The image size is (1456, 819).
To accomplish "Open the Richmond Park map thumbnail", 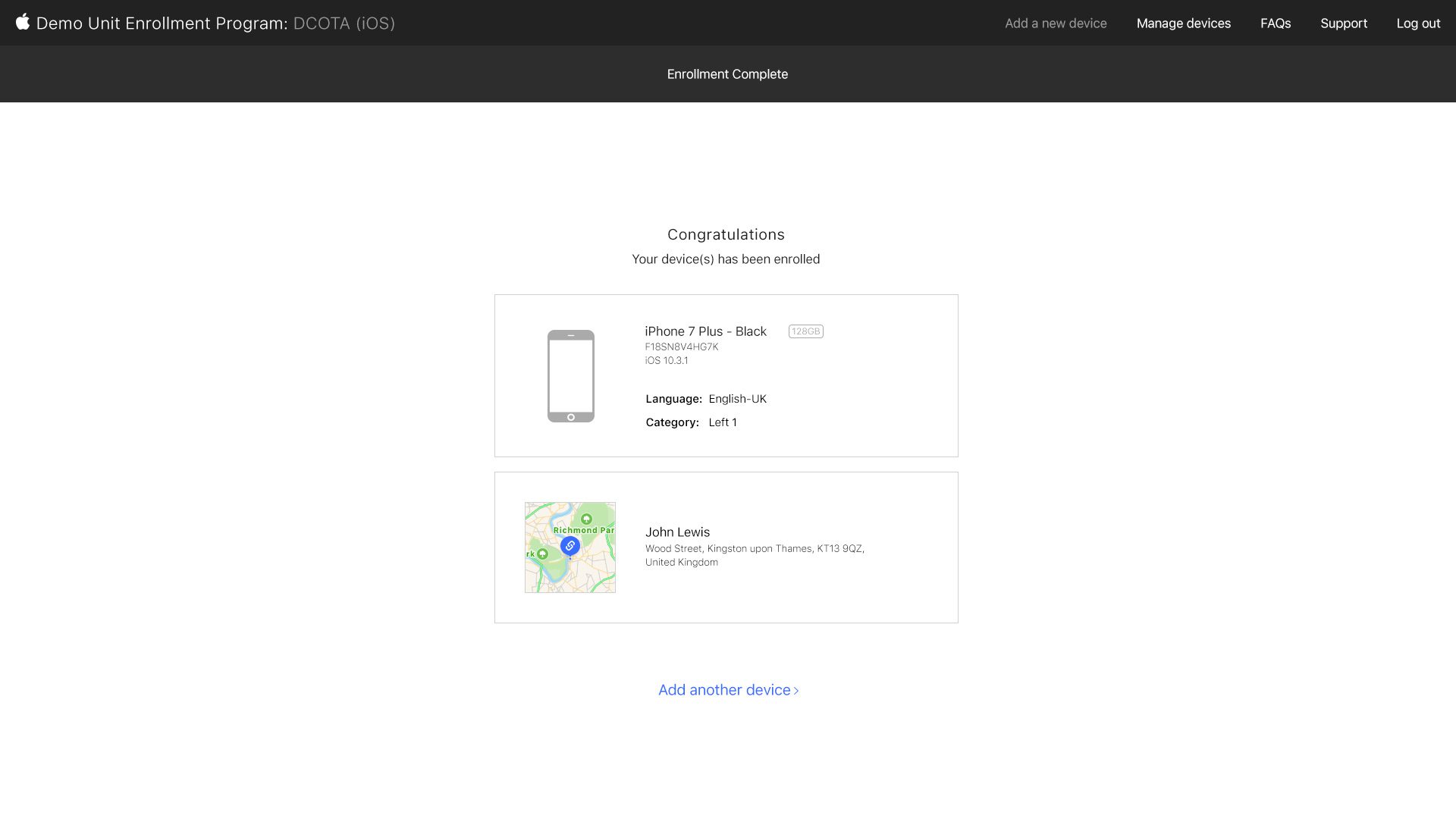I will 570,548.
